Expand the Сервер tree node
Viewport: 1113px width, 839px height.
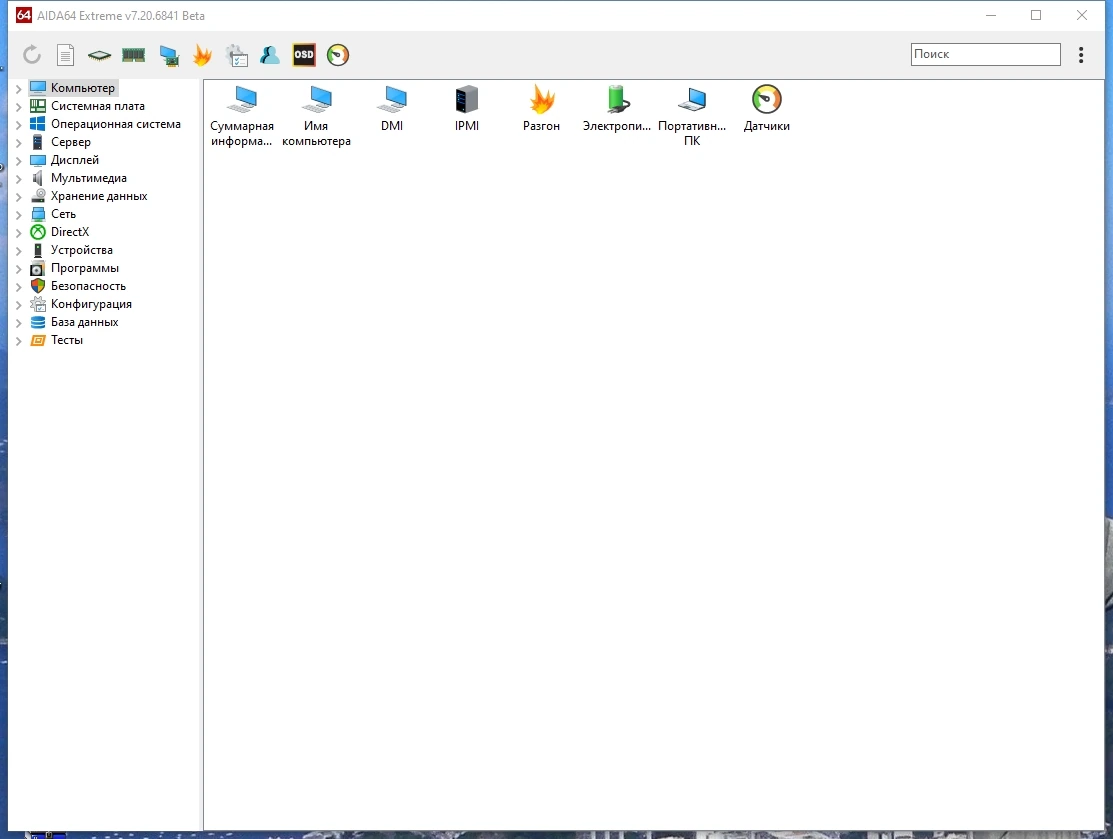pos(18,143)
